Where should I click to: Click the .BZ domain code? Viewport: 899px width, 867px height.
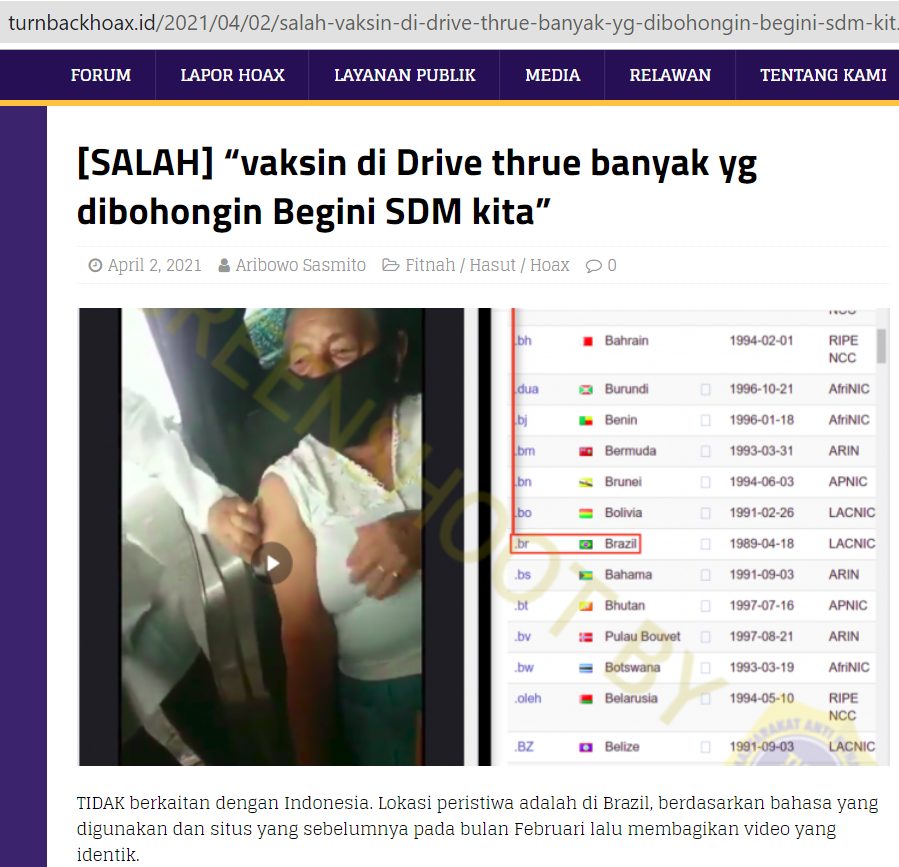point(524,747)
